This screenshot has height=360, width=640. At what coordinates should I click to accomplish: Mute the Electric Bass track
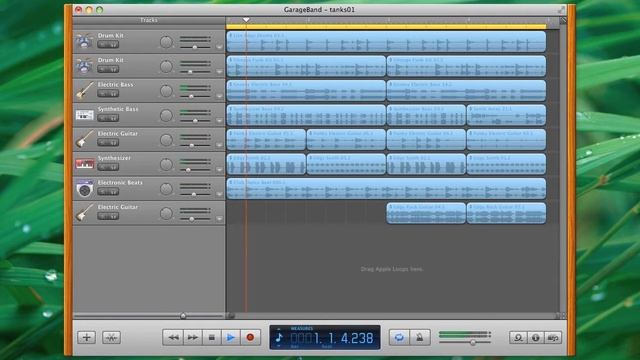[x=103, y=93]
